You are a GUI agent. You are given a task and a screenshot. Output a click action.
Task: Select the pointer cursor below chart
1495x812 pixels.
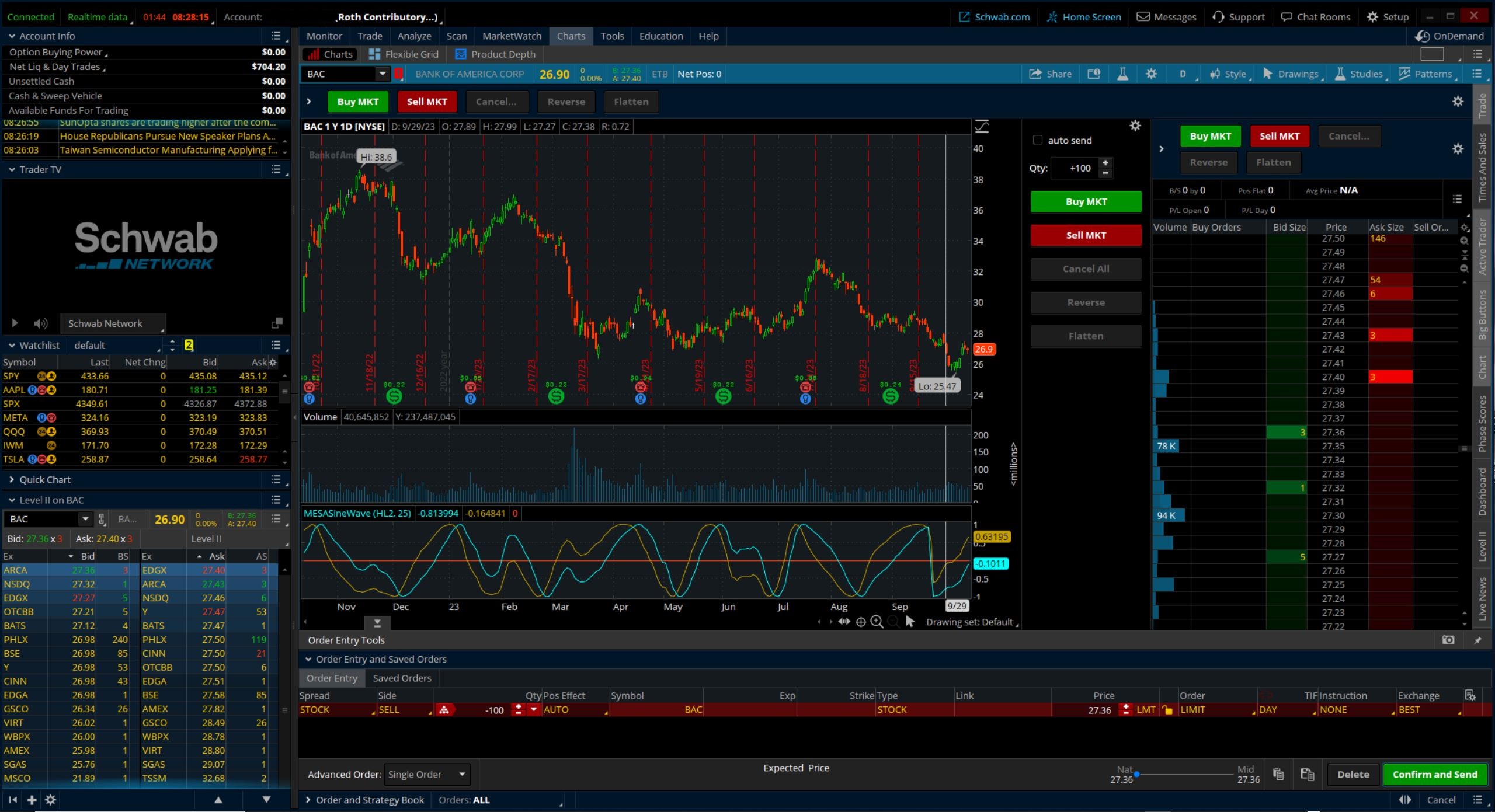909,622
